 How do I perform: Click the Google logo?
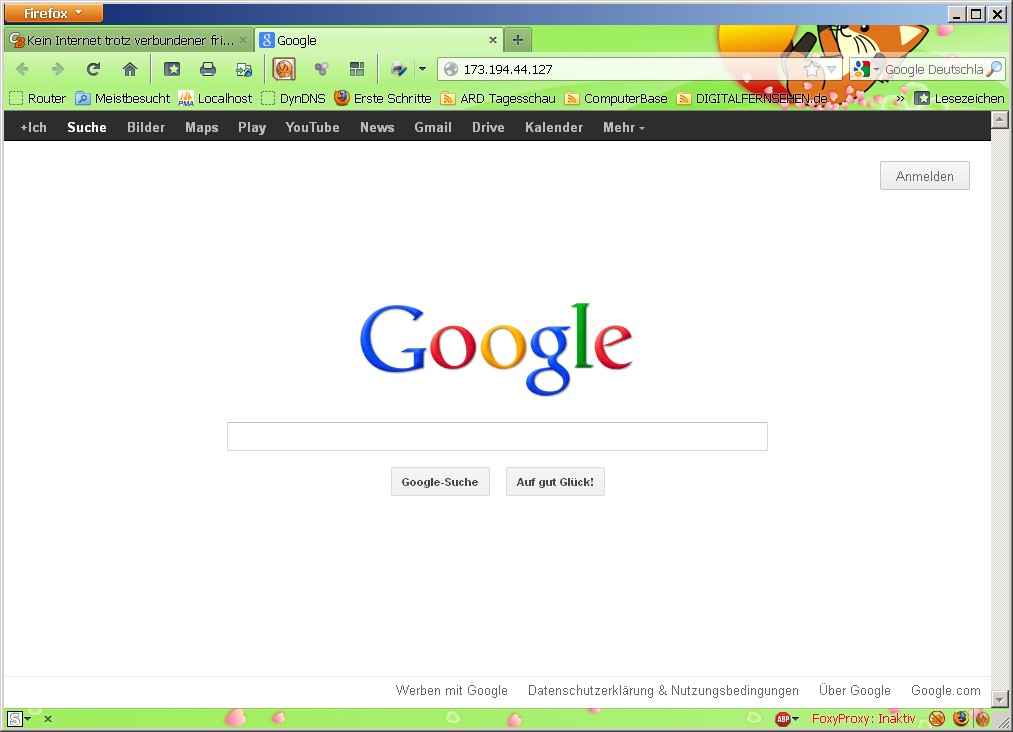[x=496, y=348]
